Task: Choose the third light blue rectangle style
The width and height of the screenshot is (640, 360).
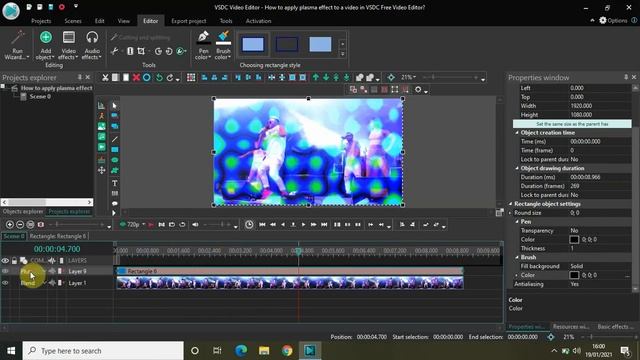Action: coord(320,44)
